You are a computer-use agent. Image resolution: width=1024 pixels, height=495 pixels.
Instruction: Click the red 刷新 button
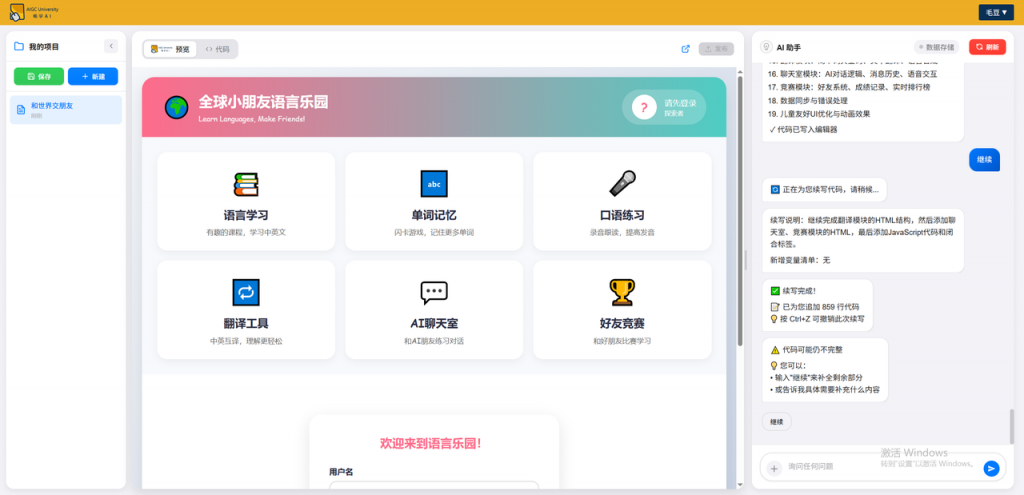click(986, 47)
